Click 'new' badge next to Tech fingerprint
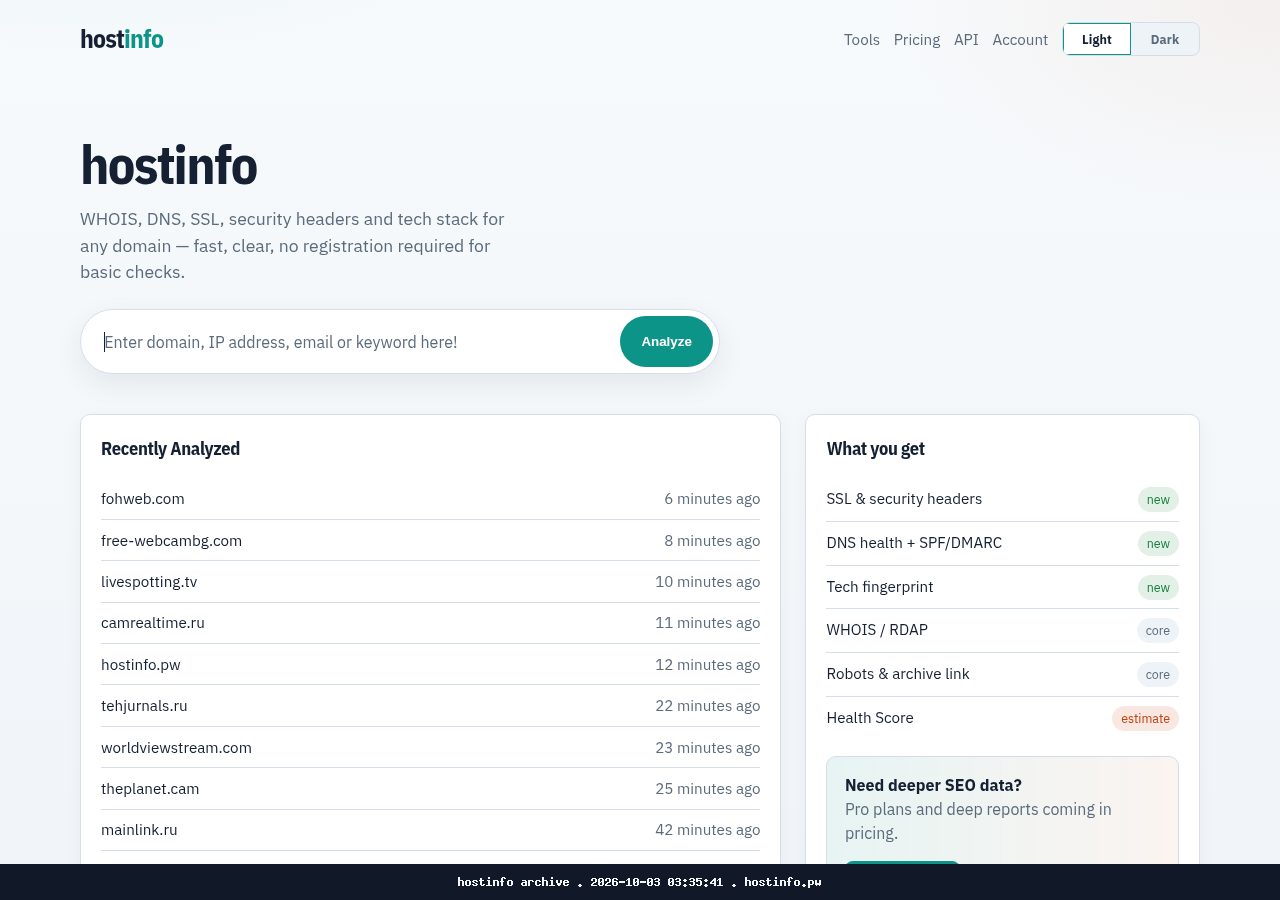1280x900 pixels. click(x=1158, y=587)
